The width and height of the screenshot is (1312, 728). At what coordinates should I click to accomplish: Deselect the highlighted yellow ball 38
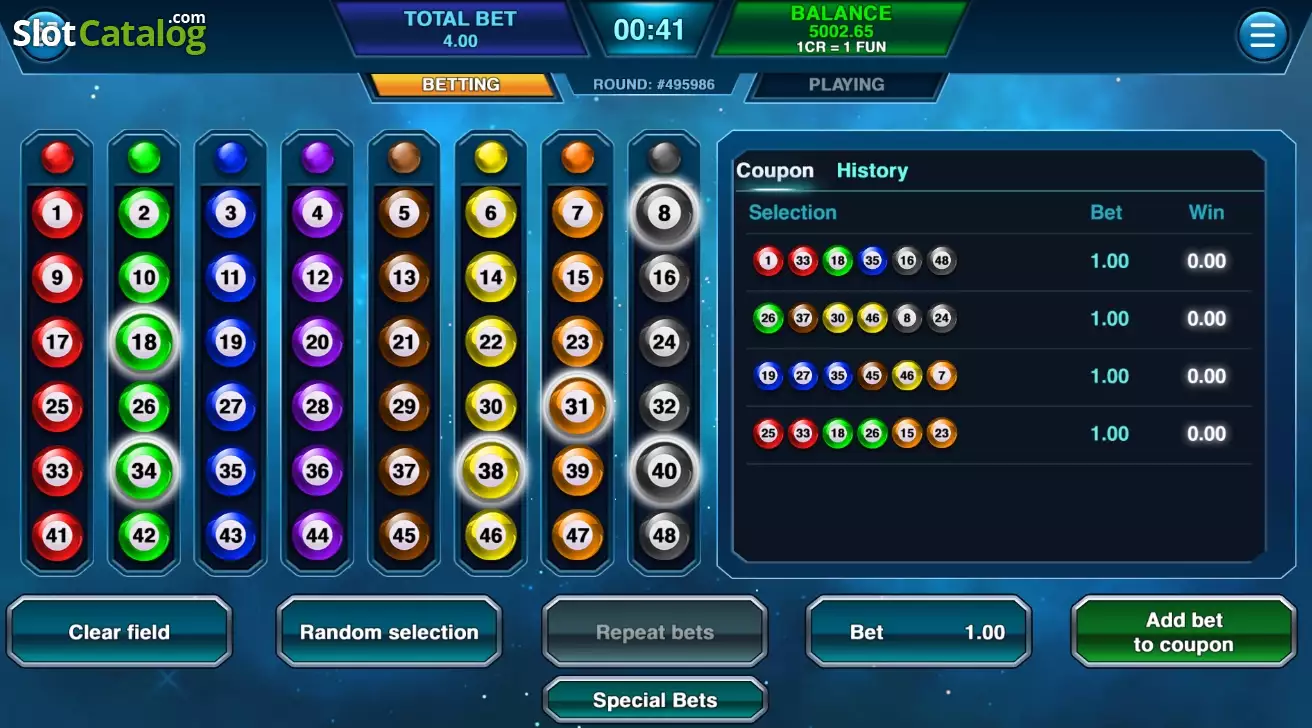490,471
